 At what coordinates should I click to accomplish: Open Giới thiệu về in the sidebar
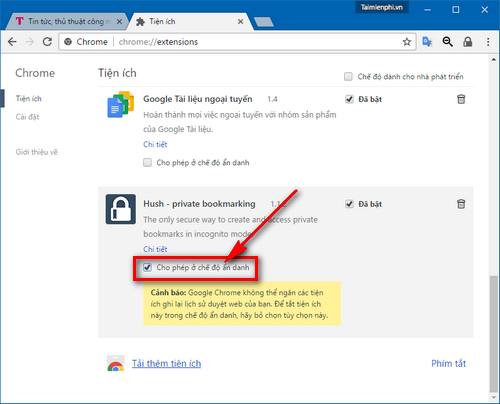pyautogui.click(x=37, y=152)
